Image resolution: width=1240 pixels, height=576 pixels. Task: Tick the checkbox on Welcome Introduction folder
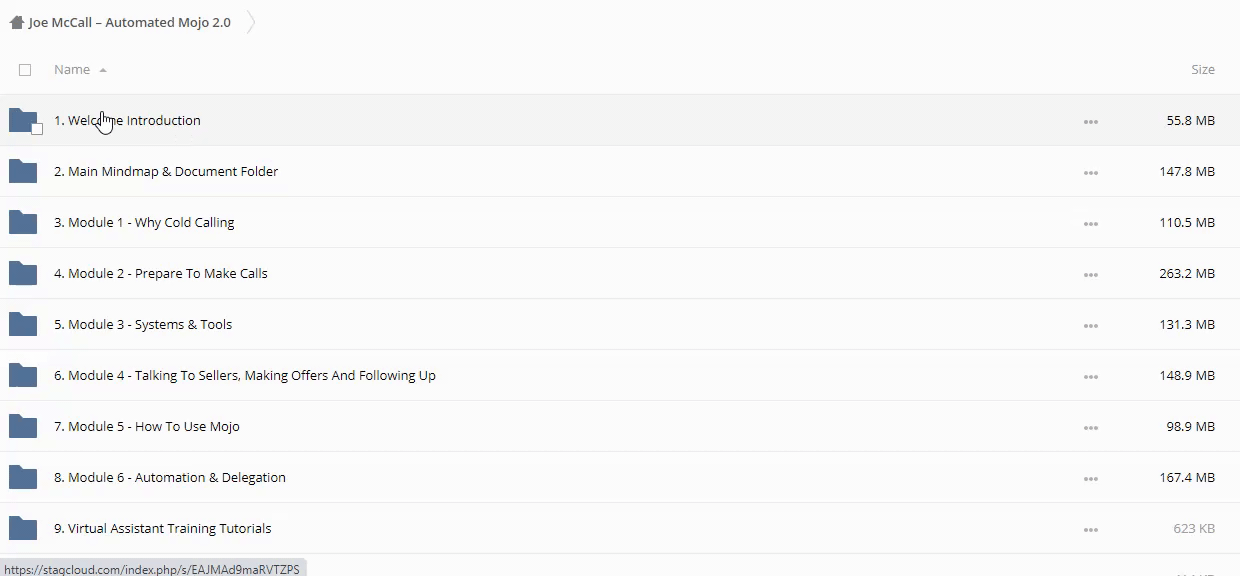point(37,129)
